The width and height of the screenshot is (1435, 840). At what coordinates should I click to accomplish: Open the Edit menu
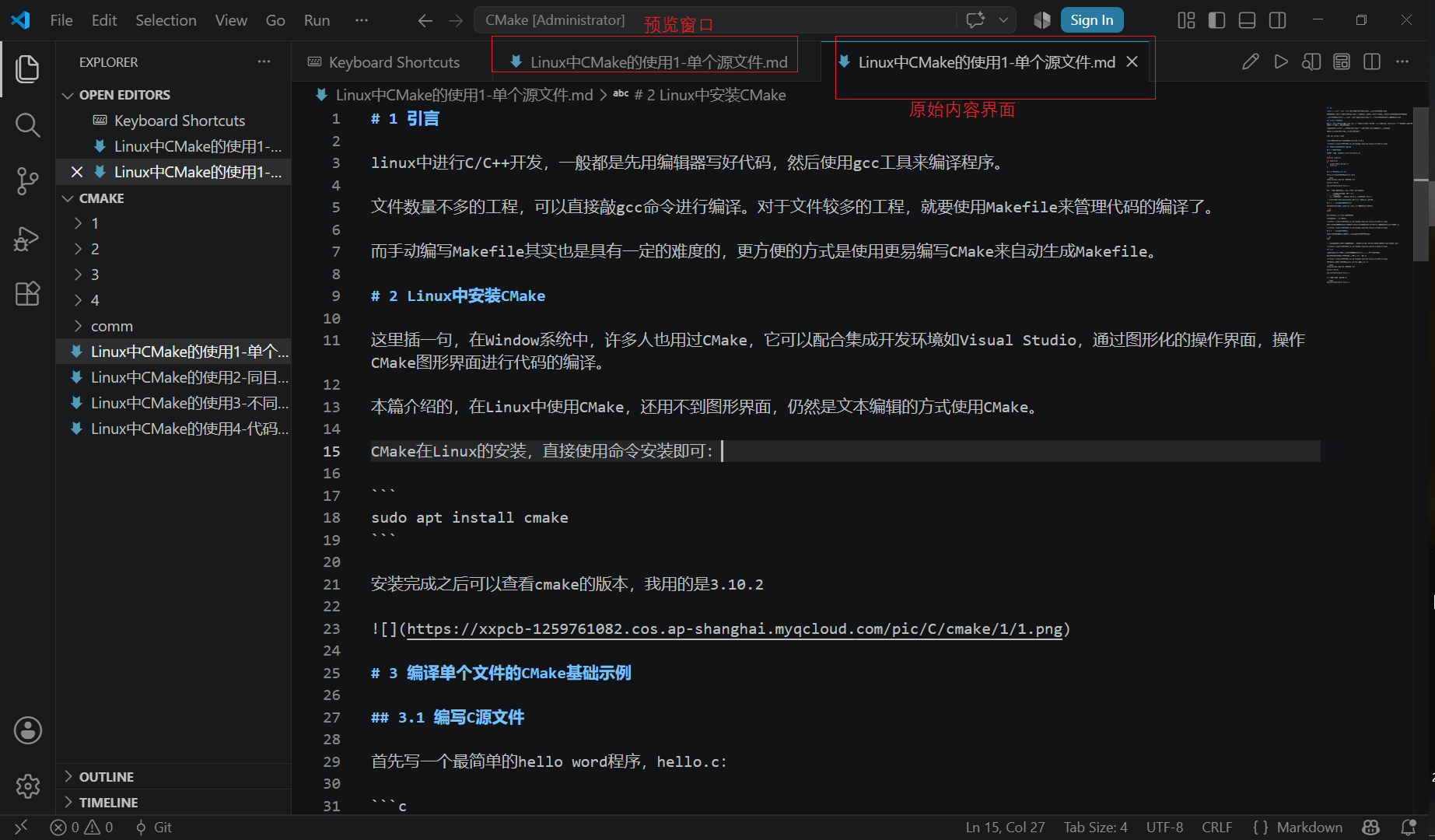click(104, 20)
